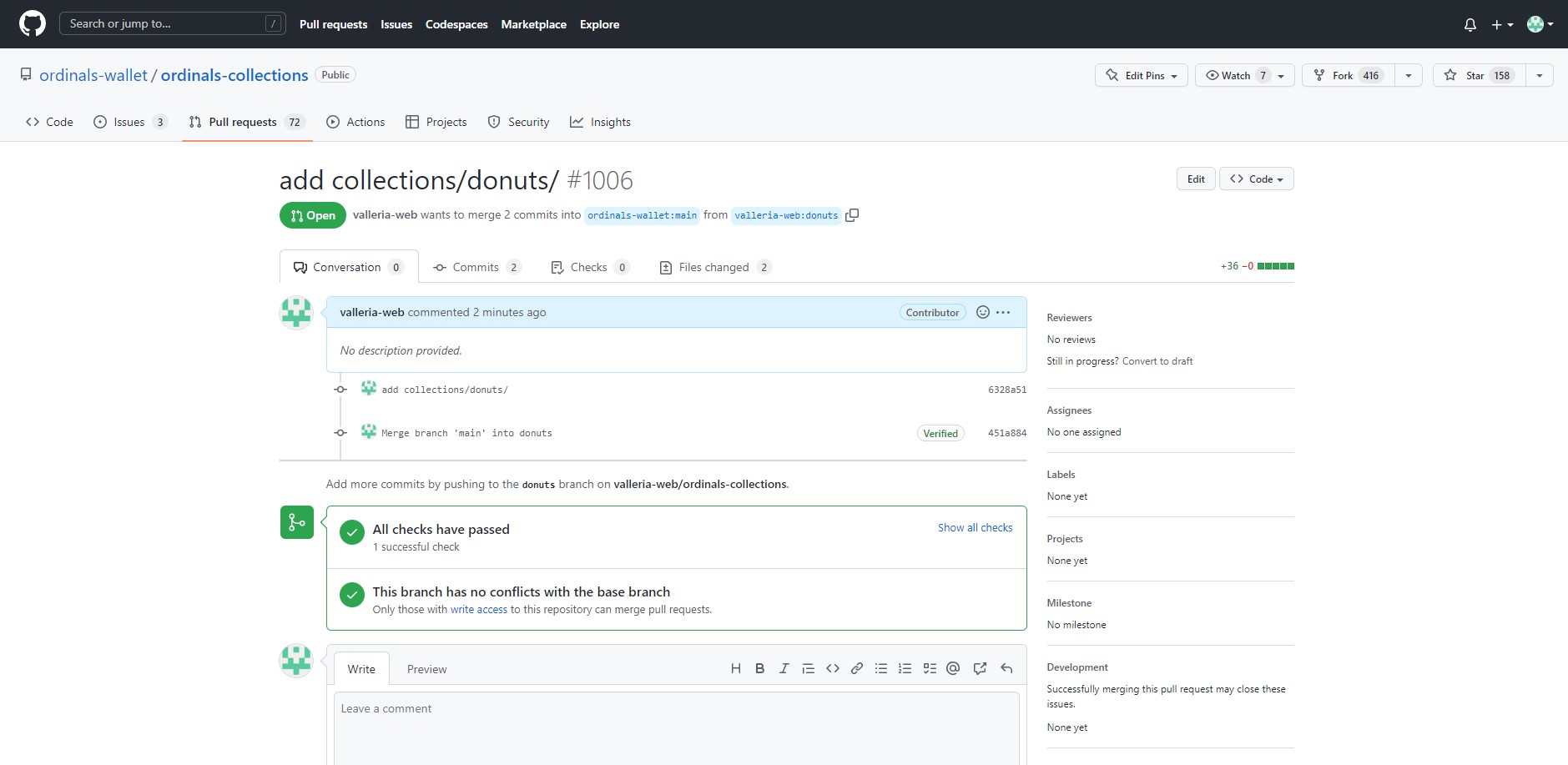This screenshot has height=765, width=1568.
Task: Add an emoji reaction to the comment
Action: click(982, 312)
